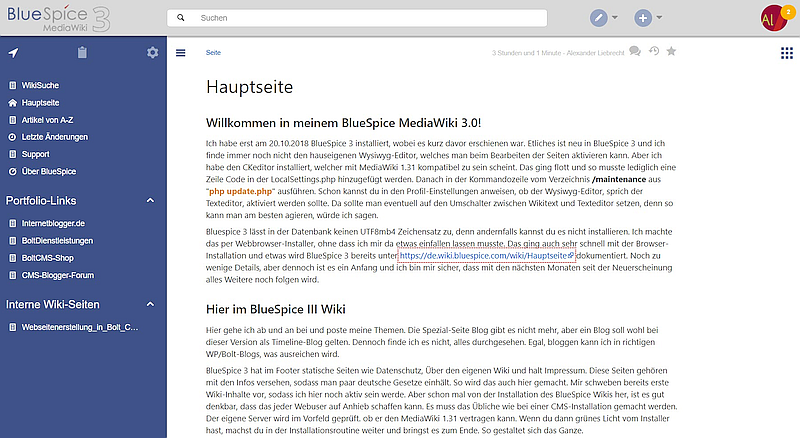Image resolution: width=800 pixels, height=438 pixels.
Task: Open Letzte Änderungen in sidebar
Action: [x=55, y=137]
